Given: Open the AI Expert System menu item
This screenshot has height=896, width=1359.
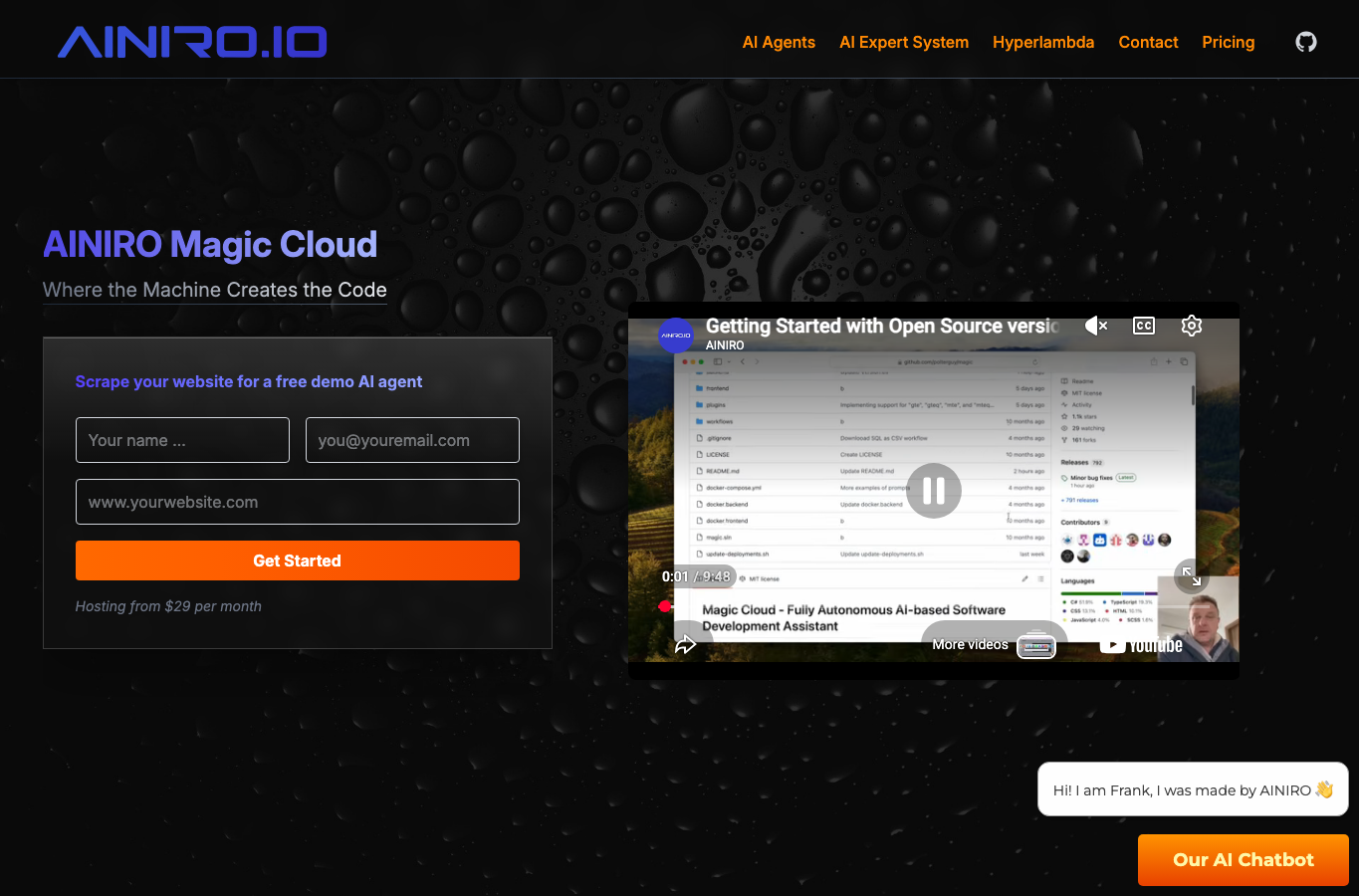Looking at the screenshot, I should [x=904, y=42].
